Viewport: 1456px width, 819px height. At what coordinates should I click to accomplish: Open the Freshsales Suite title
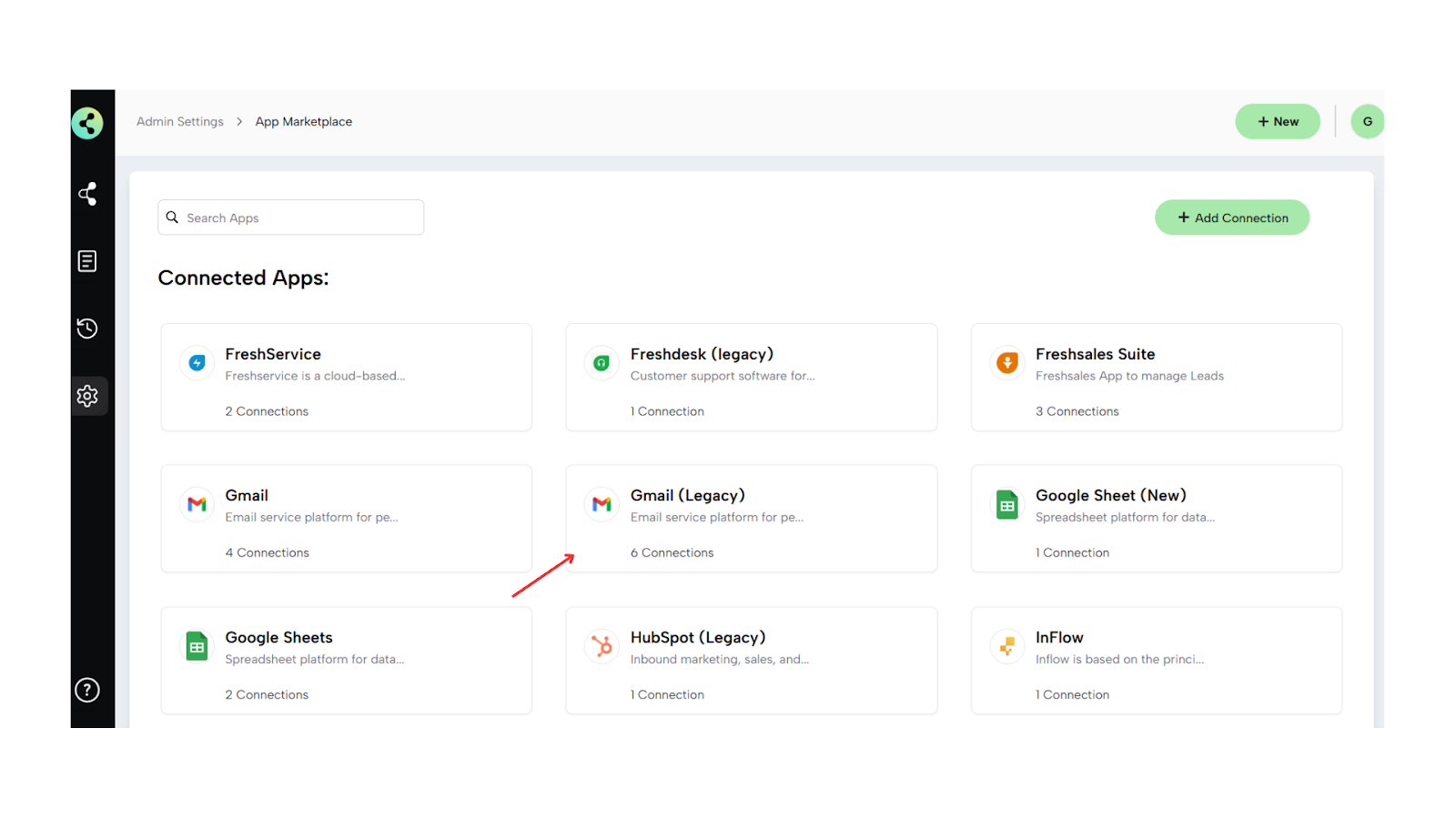click(1096, 354)
